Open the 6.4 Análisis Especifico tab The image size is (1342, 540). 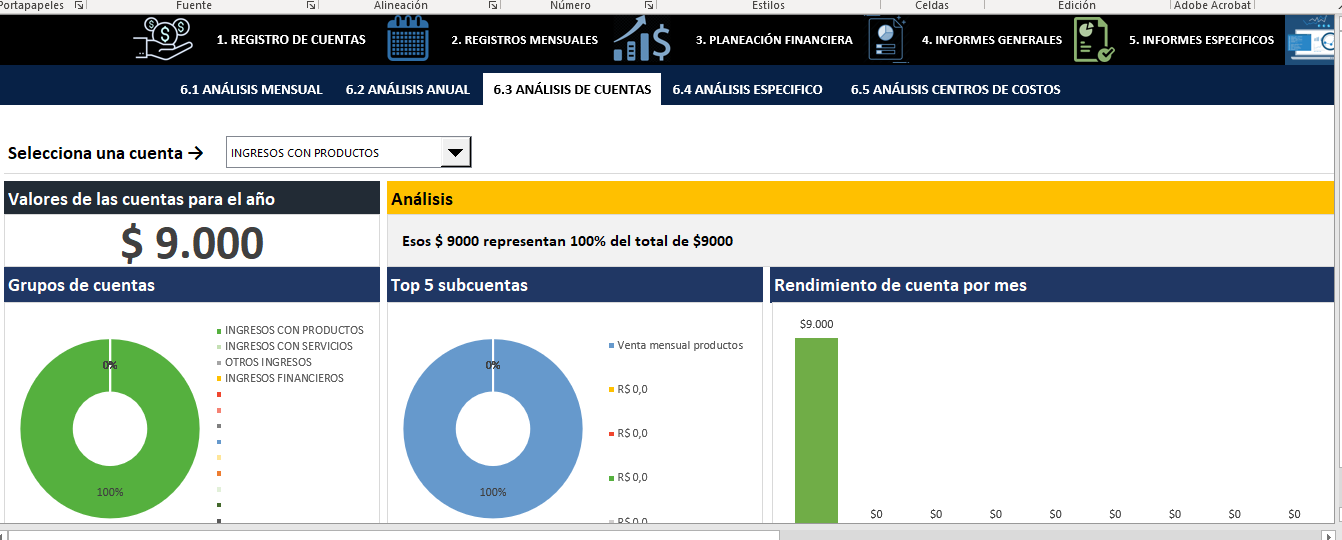pos(747,89)
